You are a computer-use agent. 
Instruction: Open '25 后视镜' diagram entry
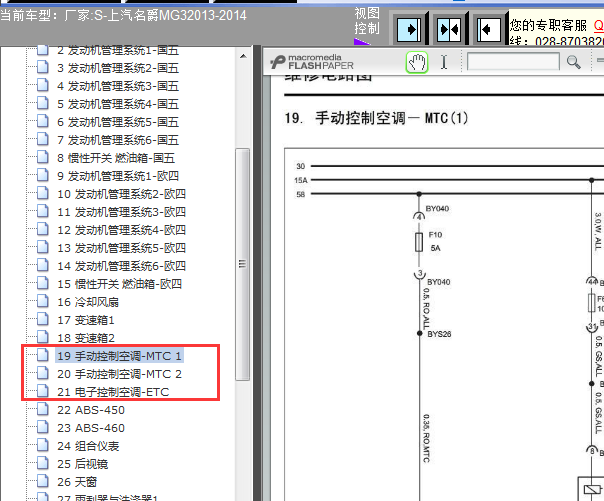click(x=82, y=464)
